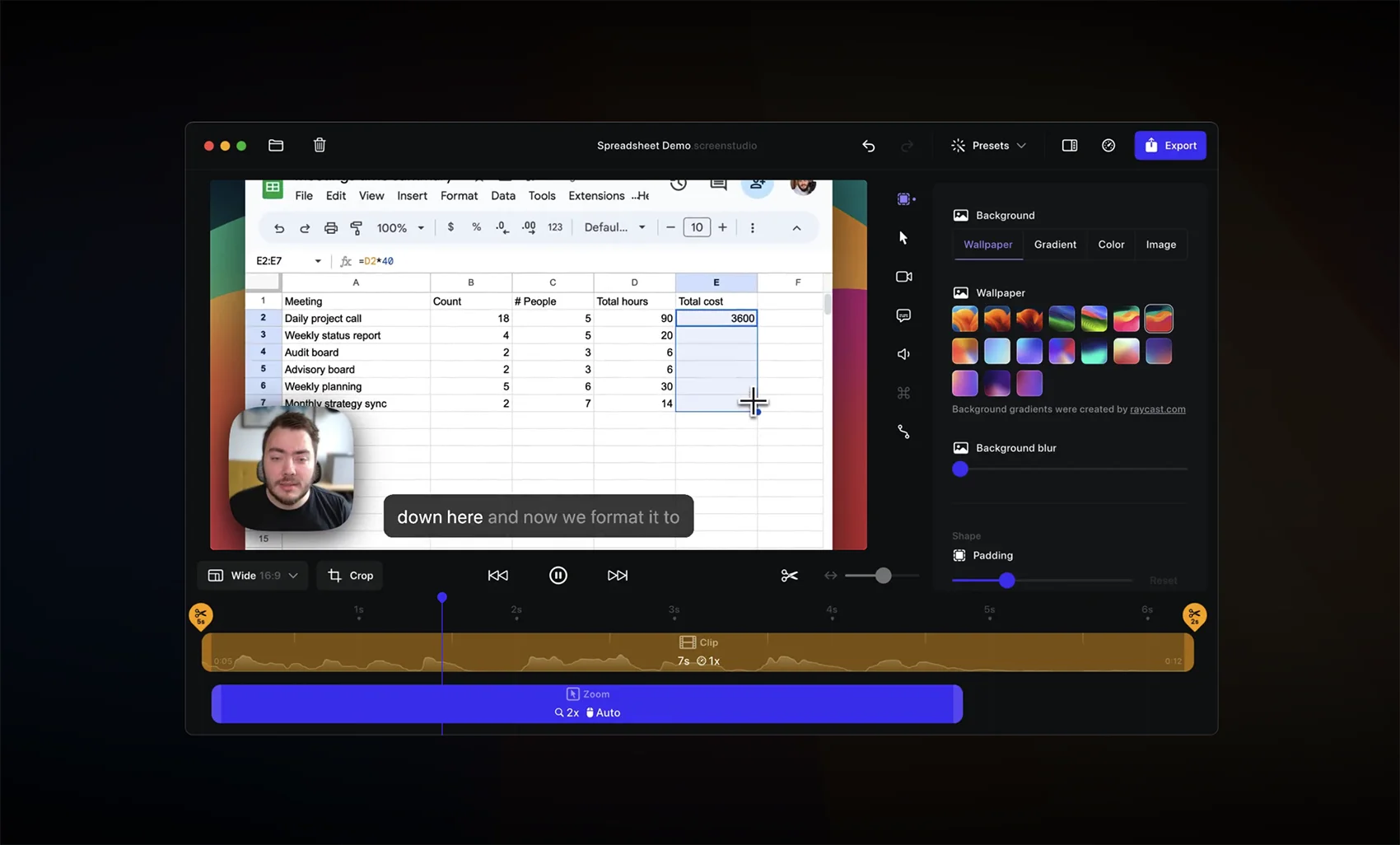Open keyboard shortcuts settings icon
The height and width of the screenshot is (845, 1400).
903,393
